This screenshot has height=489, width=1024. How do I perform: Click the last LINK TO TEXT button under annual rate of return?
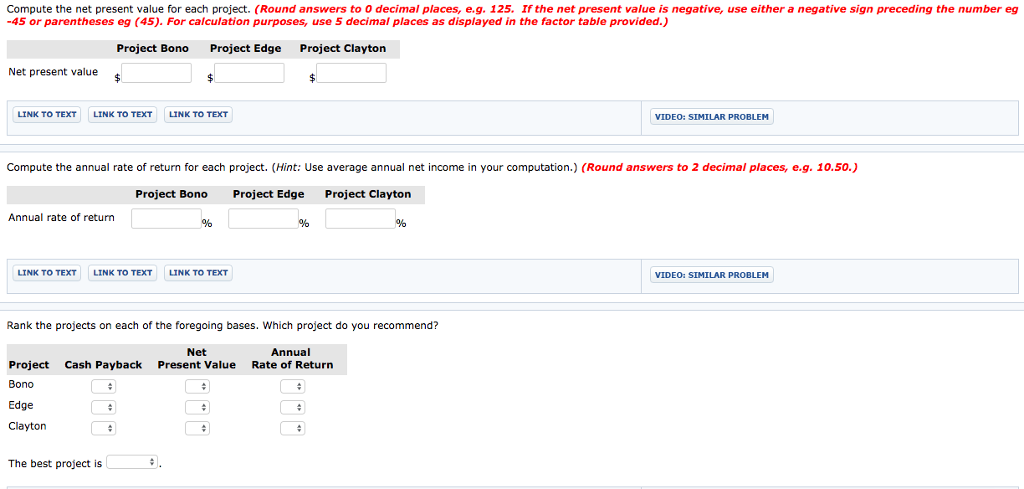click(198, 273)
